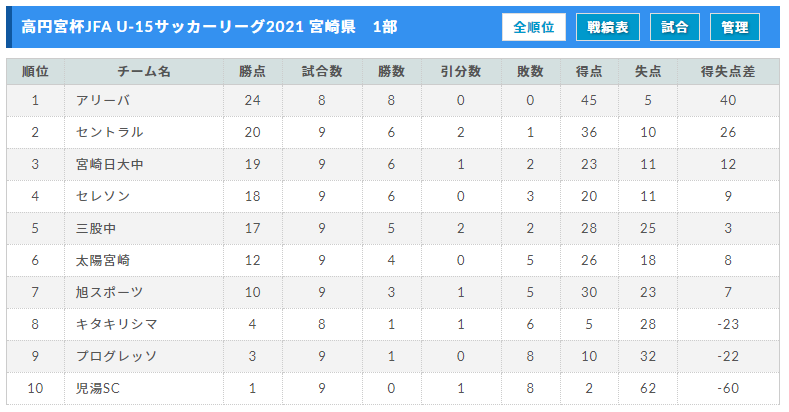Select team キタキリシマ
The height and width of the screenshot is (412, 789).
117,324
